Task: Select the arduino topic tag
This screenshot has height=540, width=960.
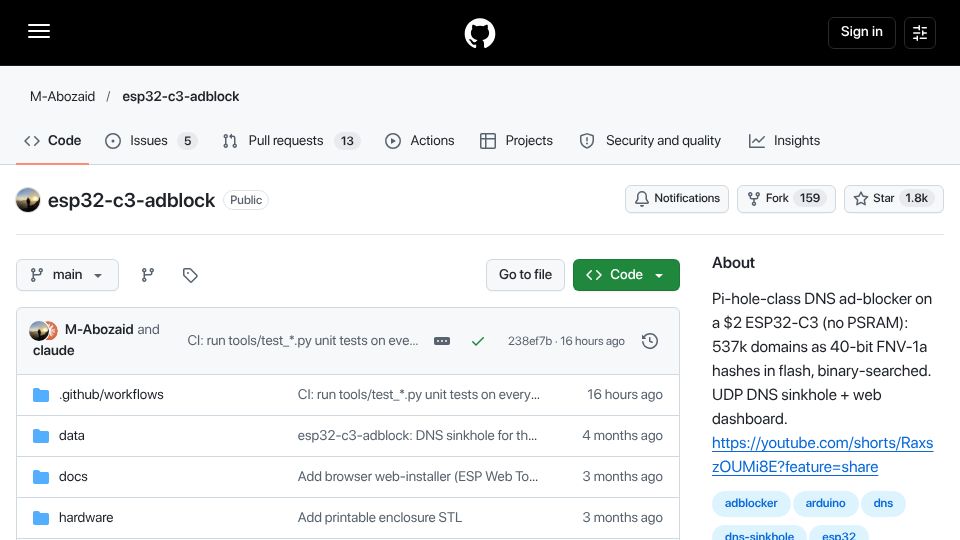Action: pyautogui.click(x=825, y=503)
